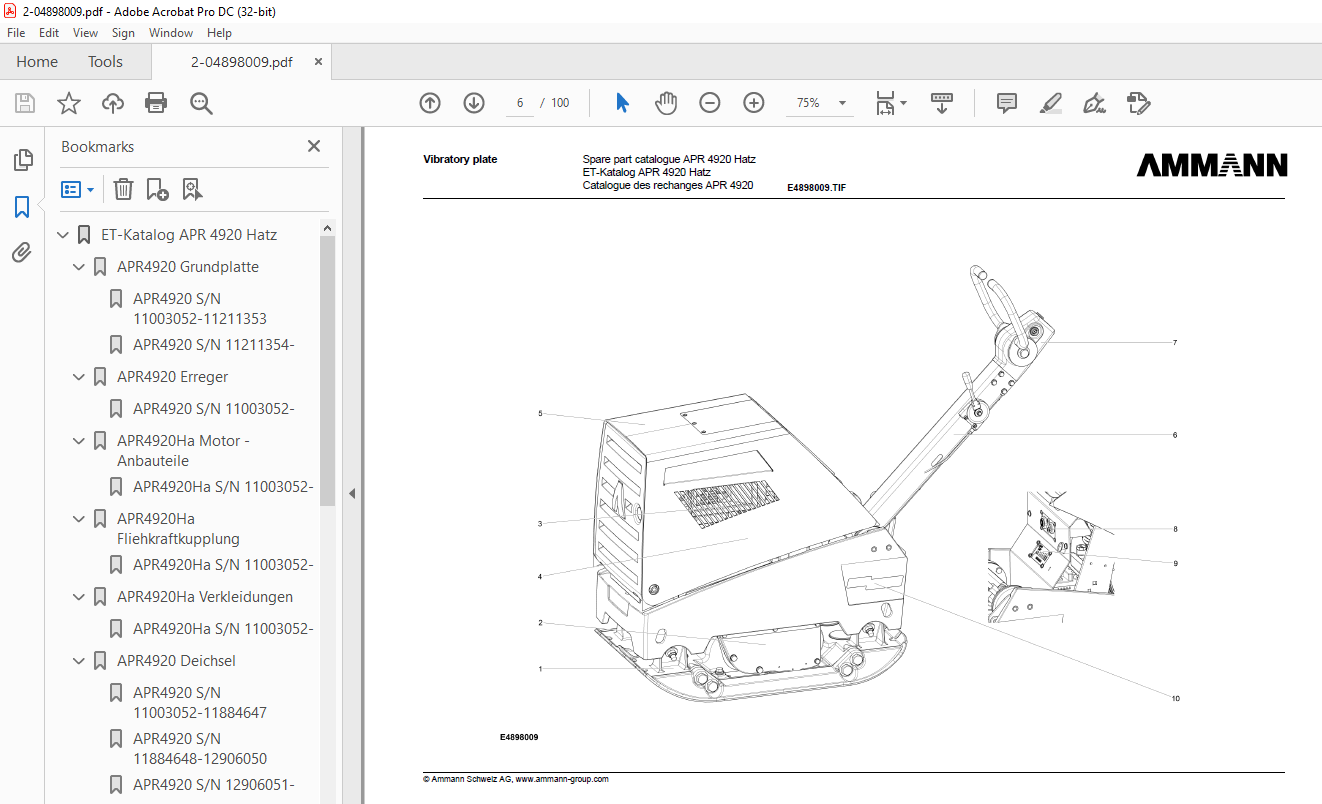Open bookmark APR4920 S/N 11003052-11211353
Viewport: 1322px width, 804px height.
click(200, 309)
